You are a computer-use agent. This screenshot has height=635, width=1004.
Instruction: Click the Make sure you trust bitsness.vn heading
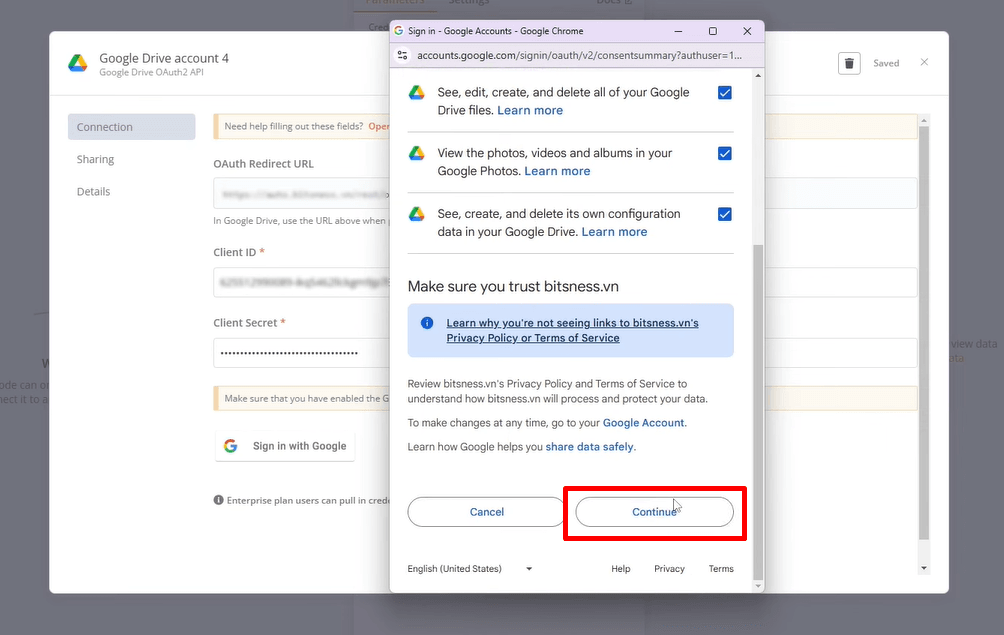coord(513,286)
